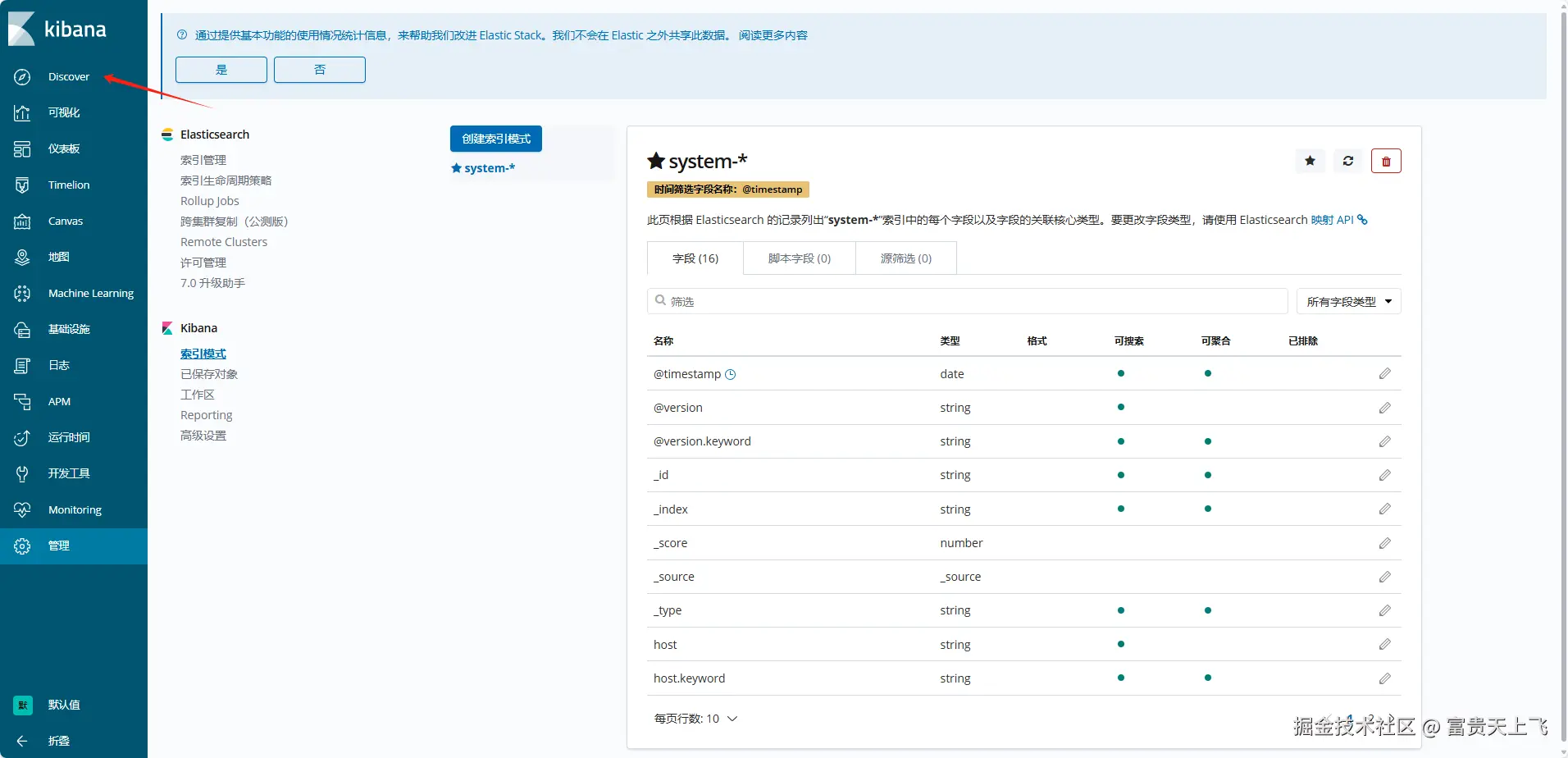Image resolution: width=1568 pixels, height=758 pixels.
Task: Click the 否 button in telemetry banner
Action: 320,70
